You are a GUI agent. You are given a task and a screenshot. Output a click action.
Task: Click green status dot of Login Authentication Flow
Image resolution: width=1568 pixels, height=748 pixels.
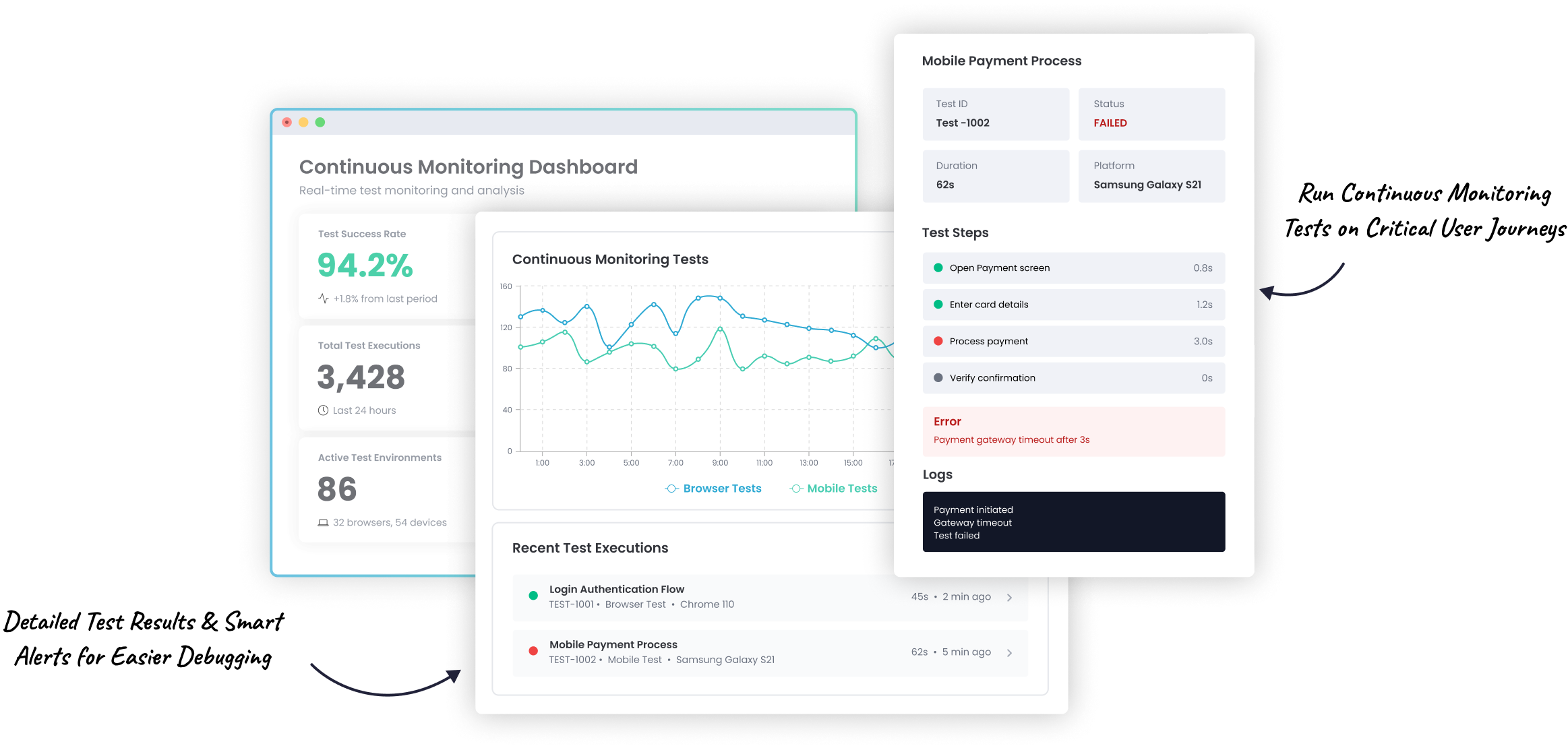click(x=533, y=596)
